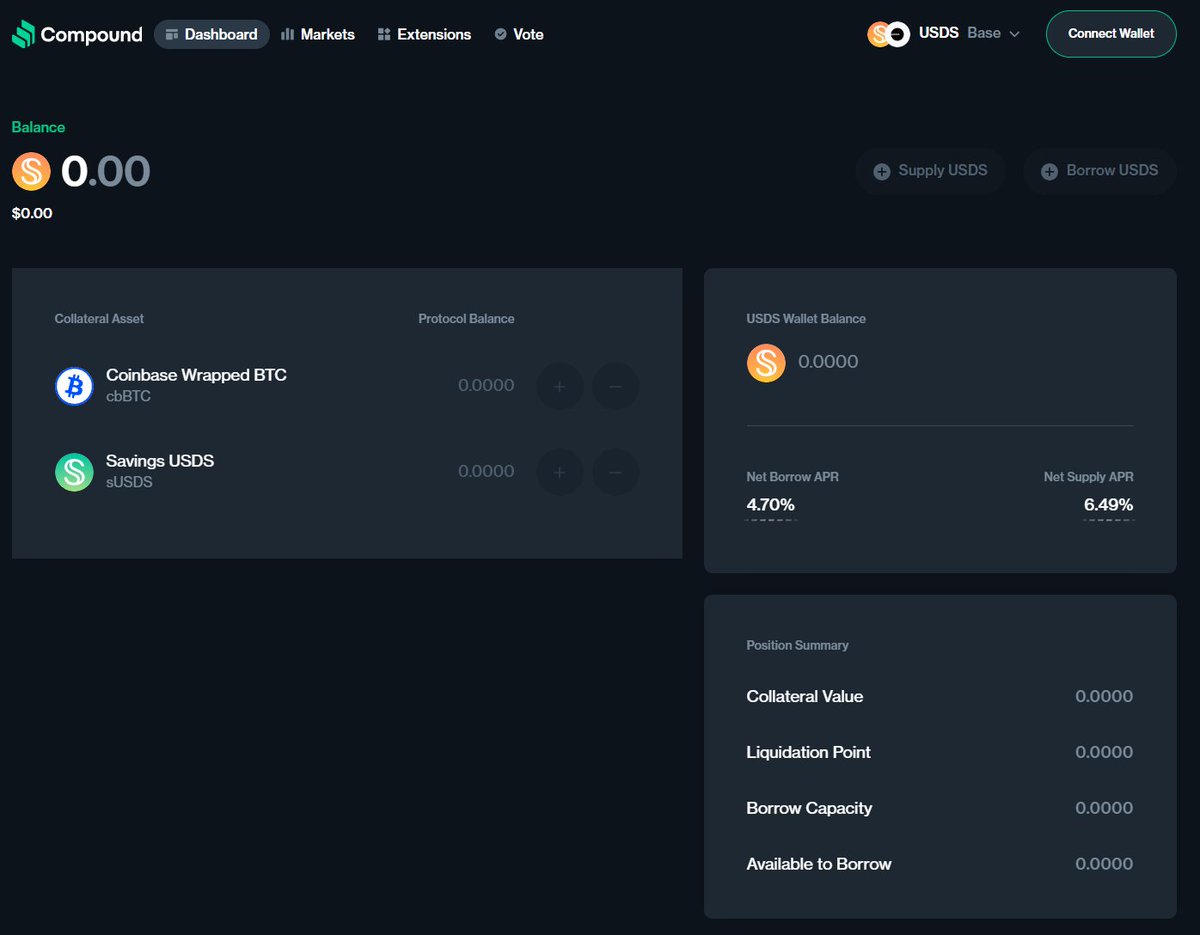Click the Protocol Balance column header

click(x=466, y=319)
